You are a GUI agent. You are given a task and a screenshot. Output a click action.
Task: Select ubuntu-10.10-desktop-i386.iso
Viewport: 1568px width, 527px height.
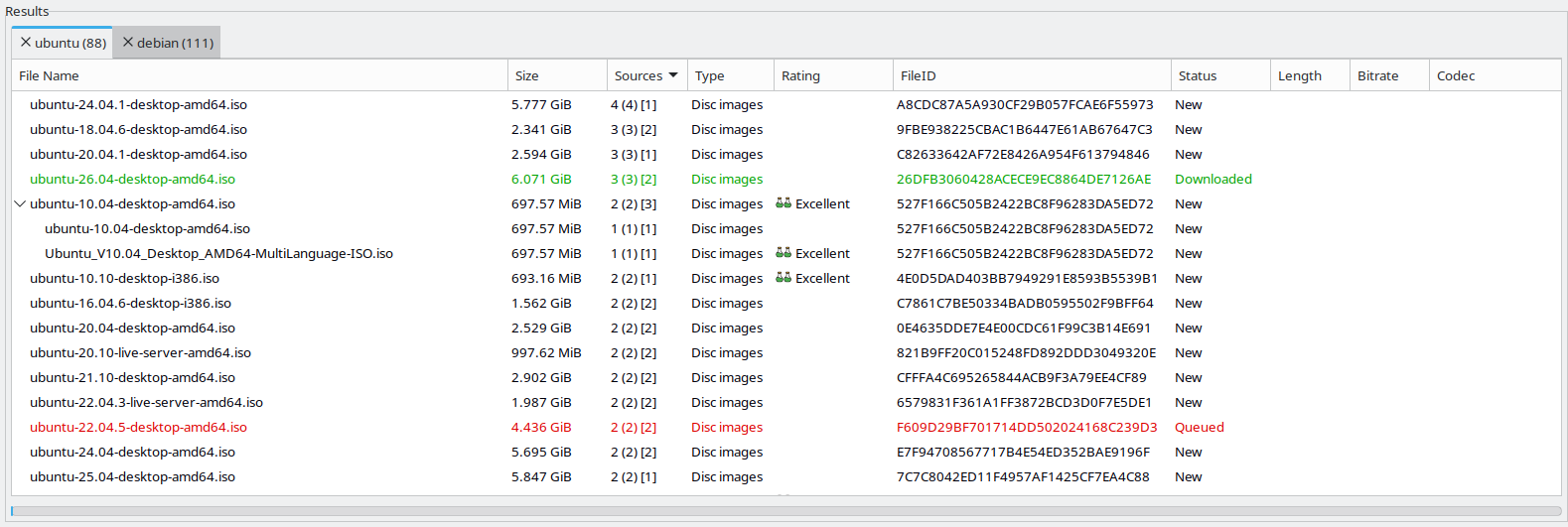[x=124, y=278]
